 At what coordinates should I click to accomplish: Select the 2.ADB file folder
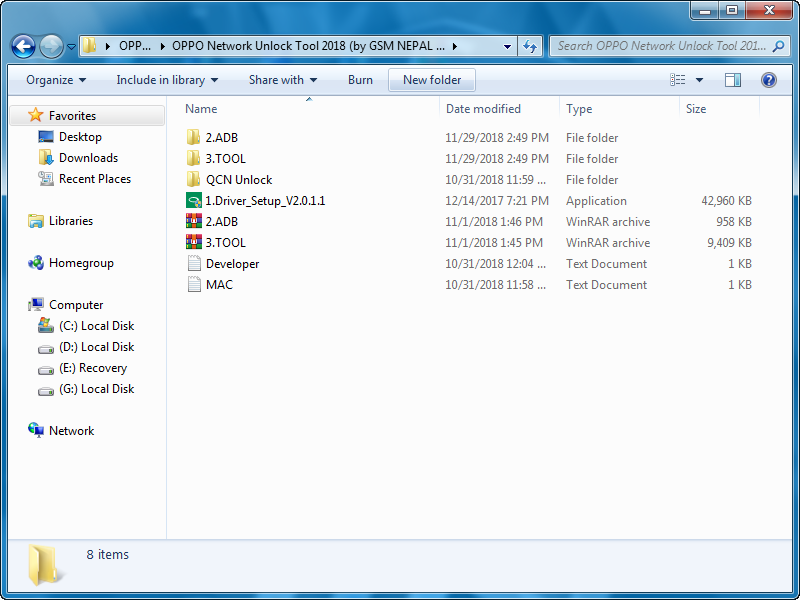point(221,138)
